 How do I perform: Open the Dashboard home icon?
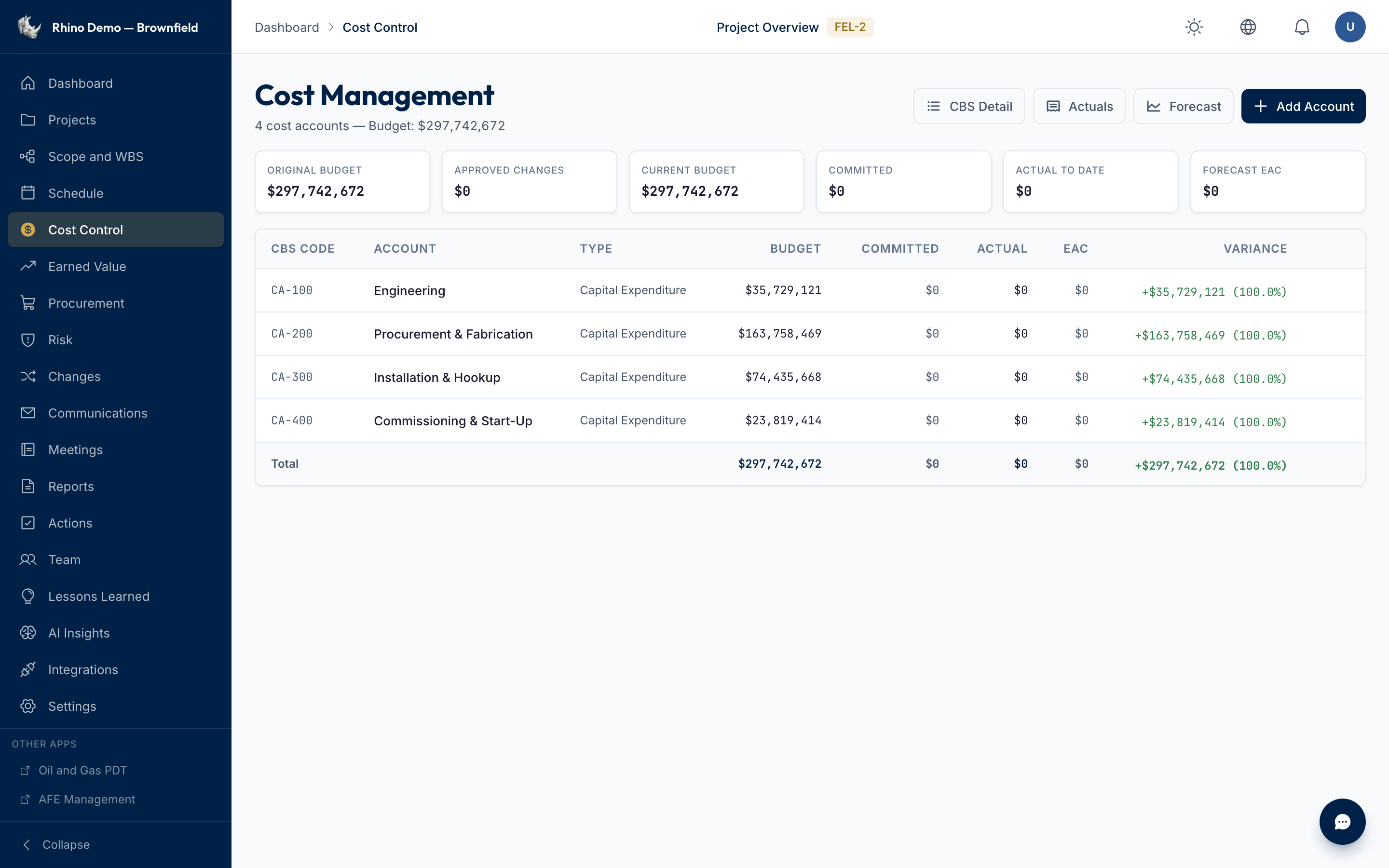27,83
